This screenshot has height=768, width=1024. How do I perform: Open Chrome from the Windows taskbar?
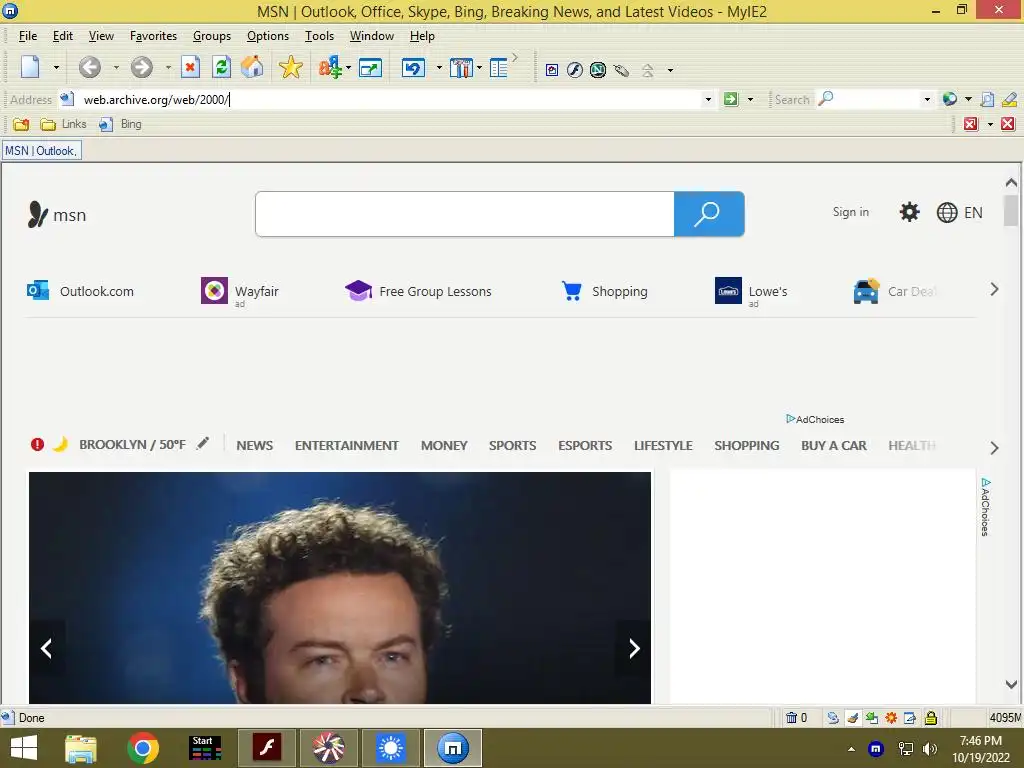[x=143, y=748]
